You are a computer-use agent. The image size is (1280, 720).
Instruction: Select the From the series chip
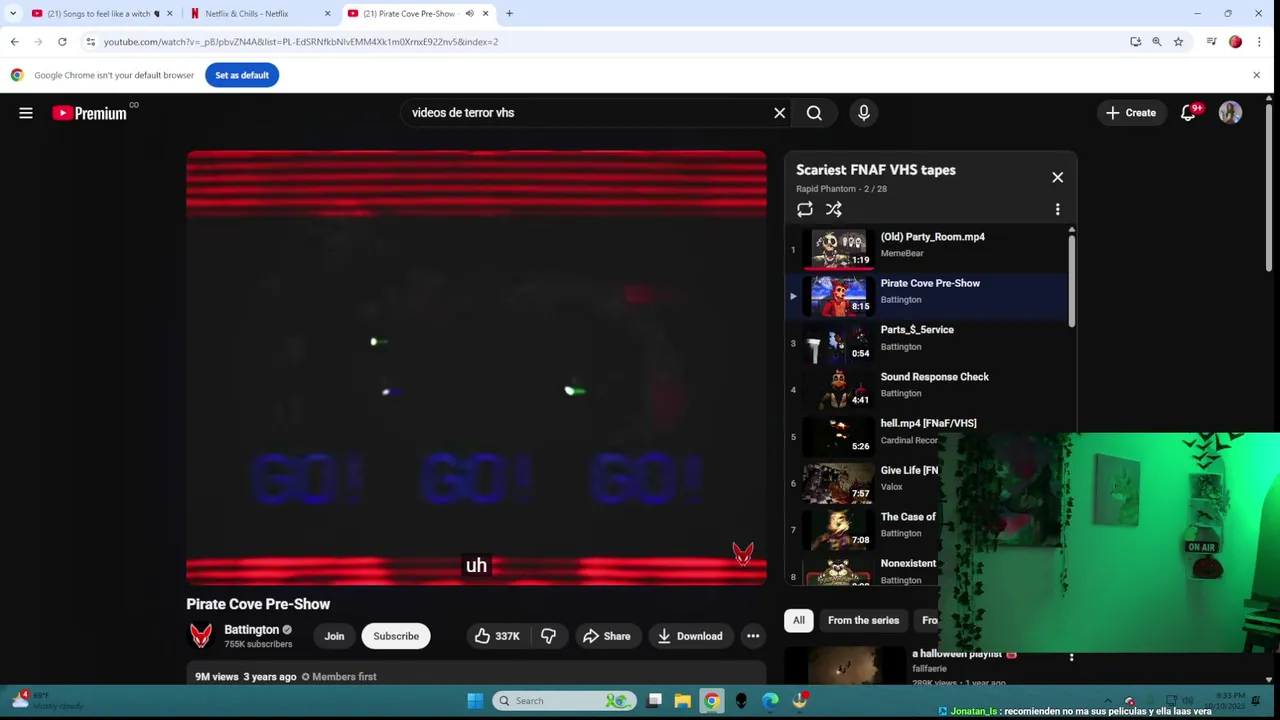pos(863,620)
